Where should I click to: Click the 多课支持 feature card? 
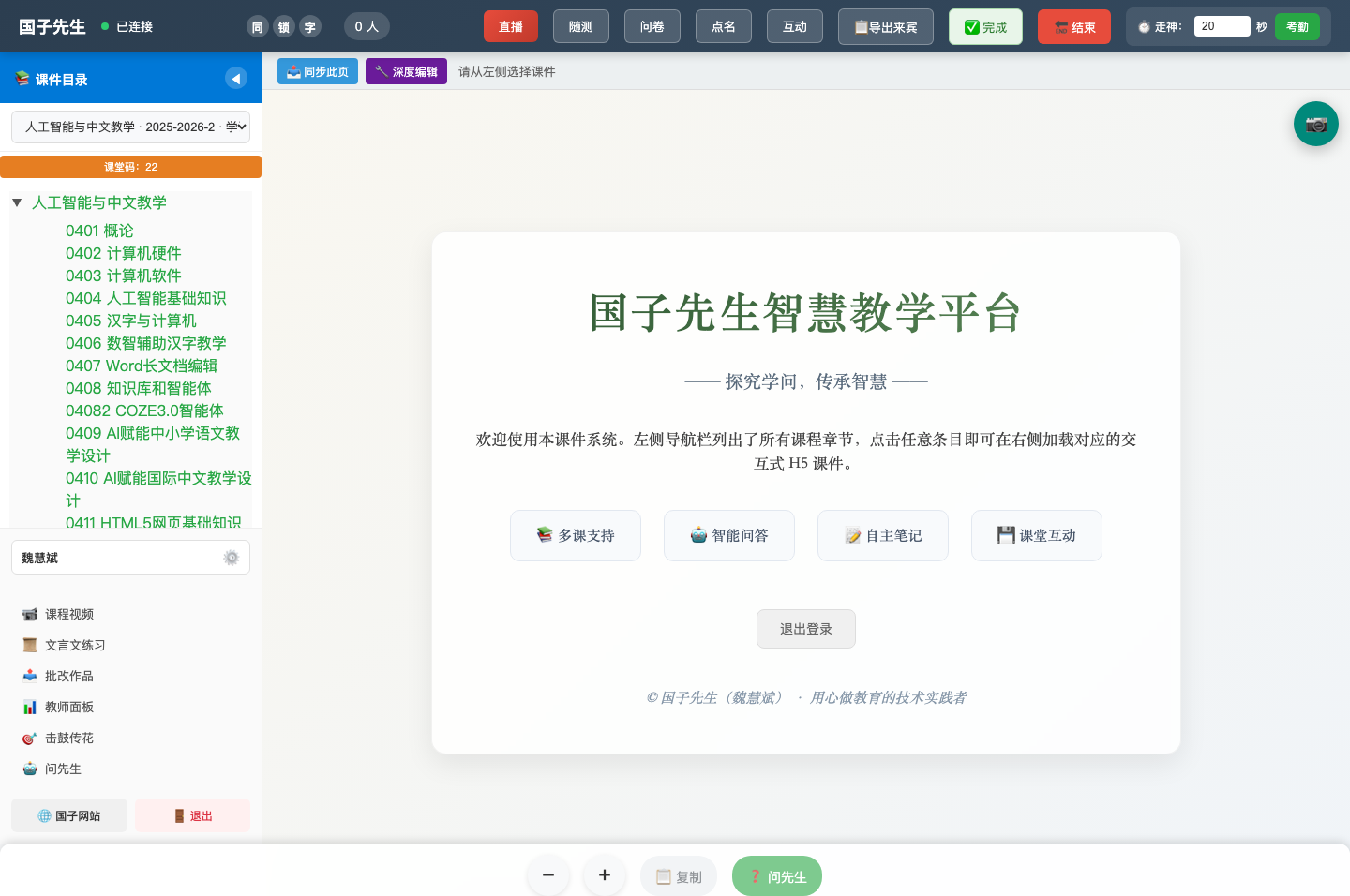576,535
